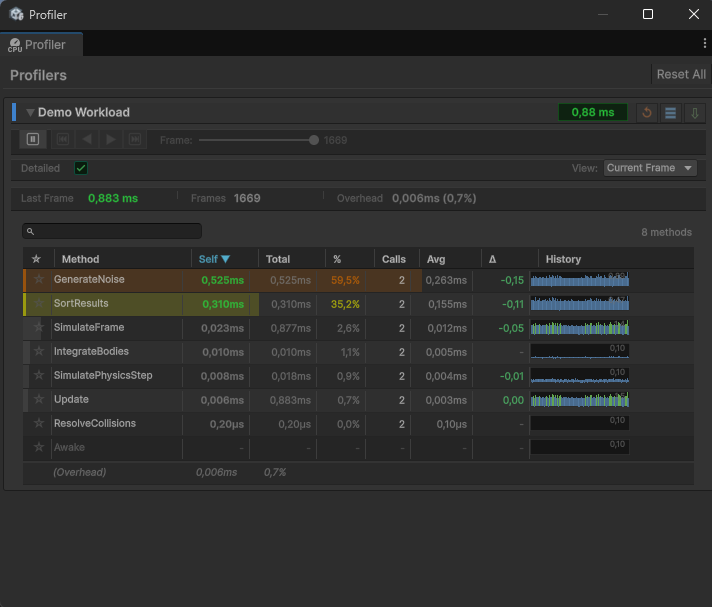This screenshot has width=712, height=607.
Task: Click the 35,2% percentage cell
Action: point(345,304)
